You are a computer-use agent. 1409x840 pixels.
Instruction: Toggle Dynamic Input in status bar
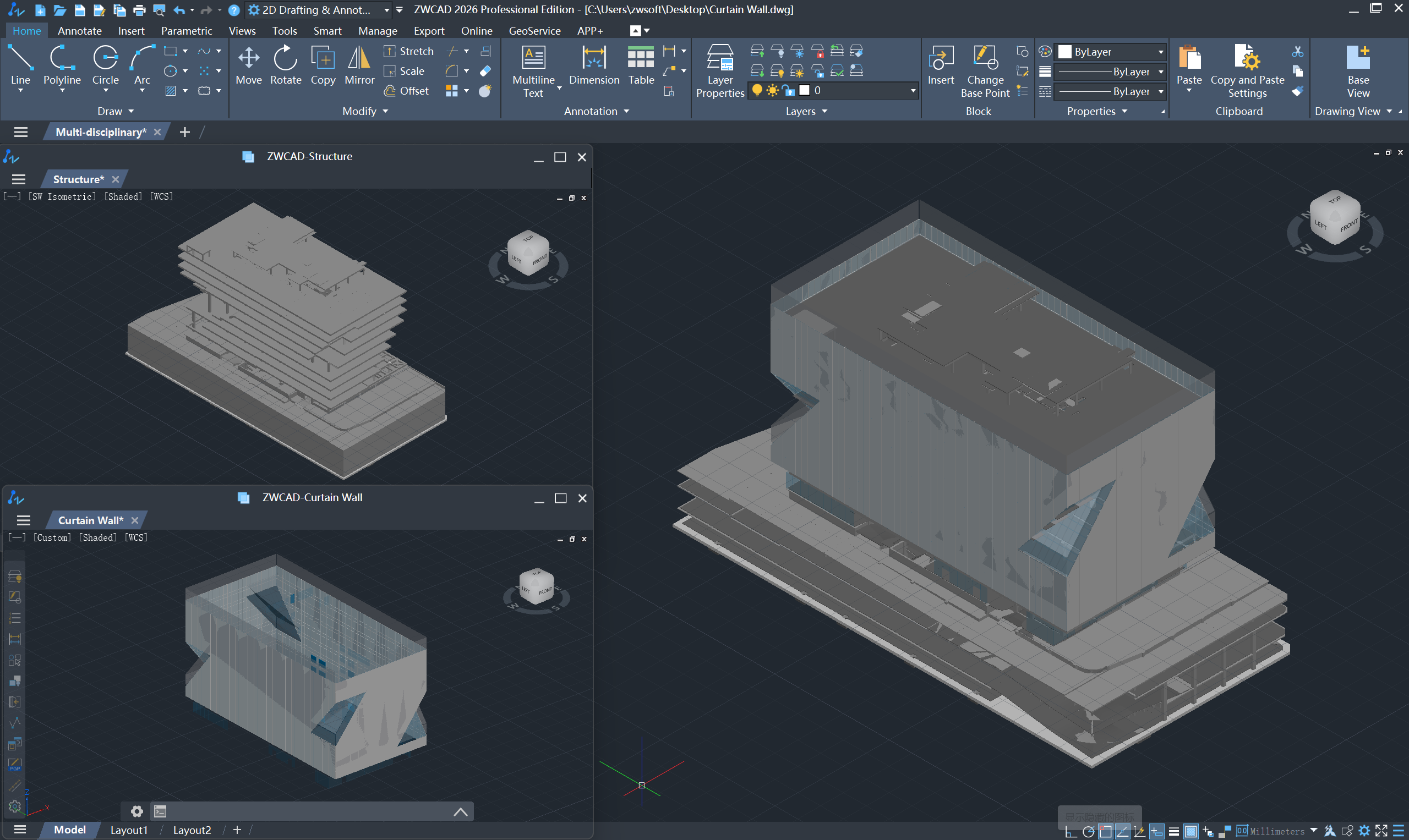[1156, 831]
